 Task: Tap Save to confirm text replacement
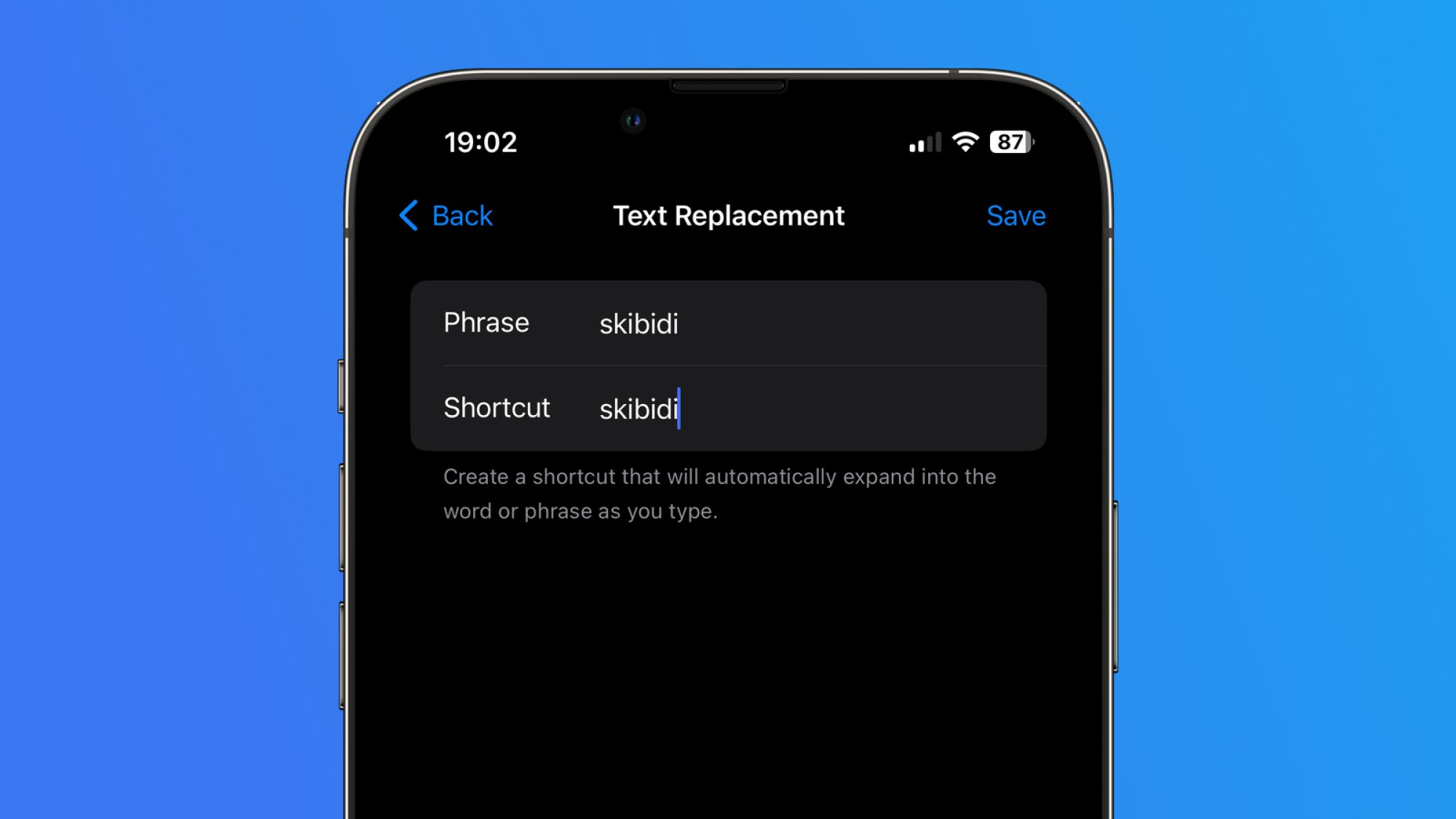click(1015, 215)
